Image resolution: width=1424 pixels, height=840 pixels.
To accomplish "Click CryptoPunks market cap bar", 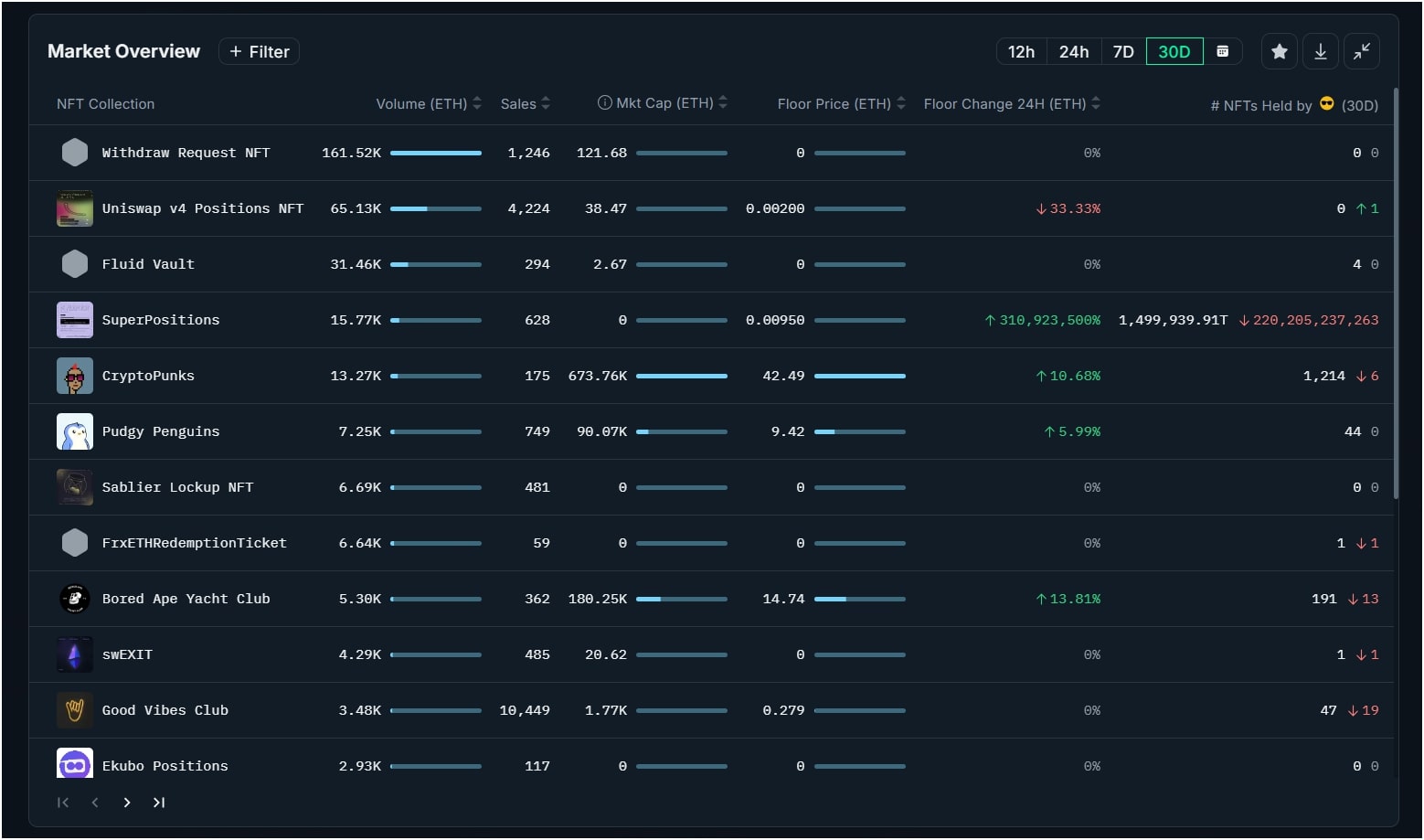I will click(682, 376).
